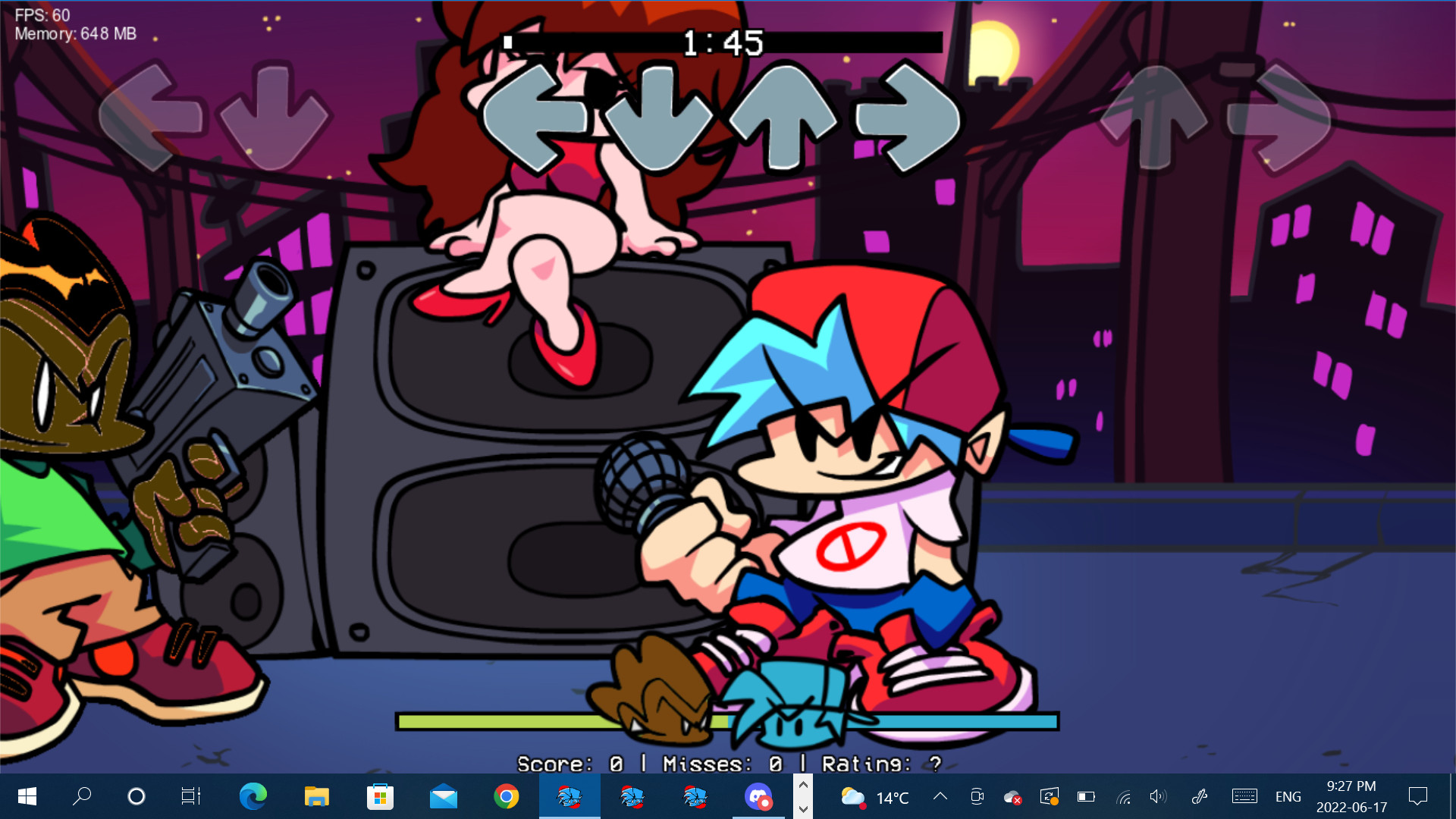
Task: Toggle the volume icon in system tray
Action: [1157, 796]
